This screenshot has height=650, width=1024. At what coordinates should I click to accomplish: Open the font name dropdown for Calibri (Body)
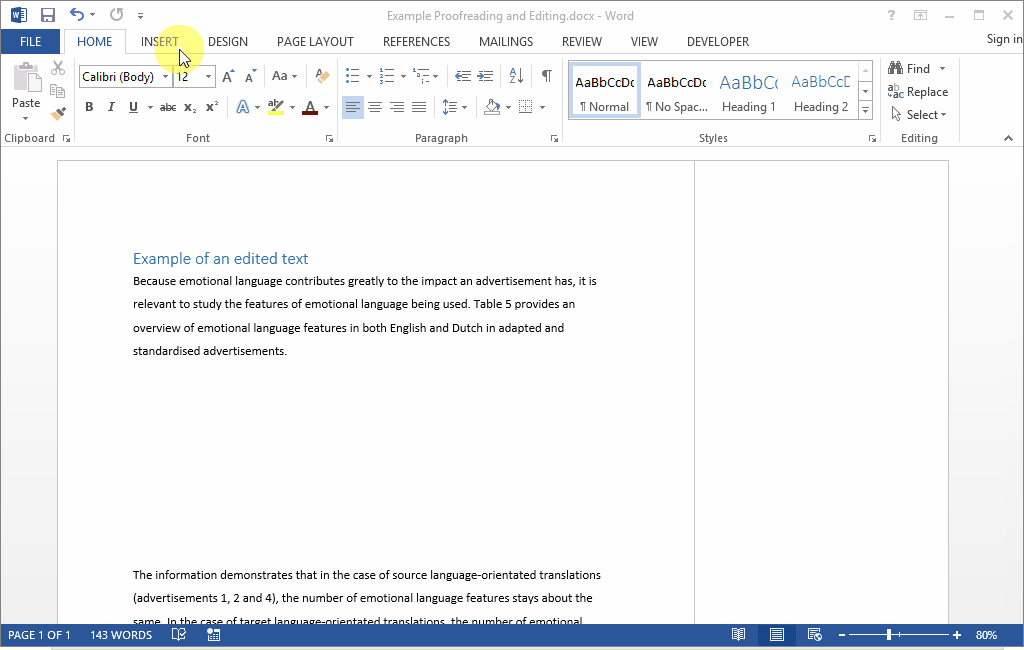[x=165, y=77]
